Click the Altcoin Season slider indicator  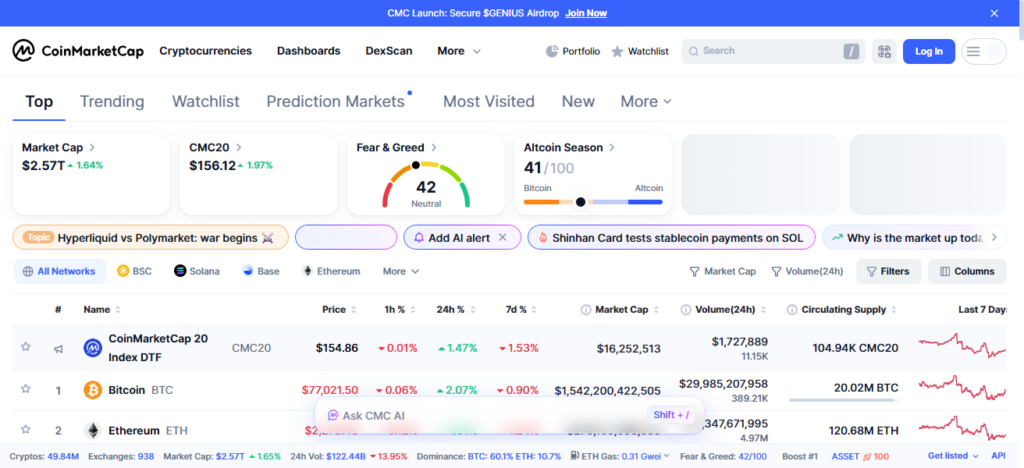[581, 202]
